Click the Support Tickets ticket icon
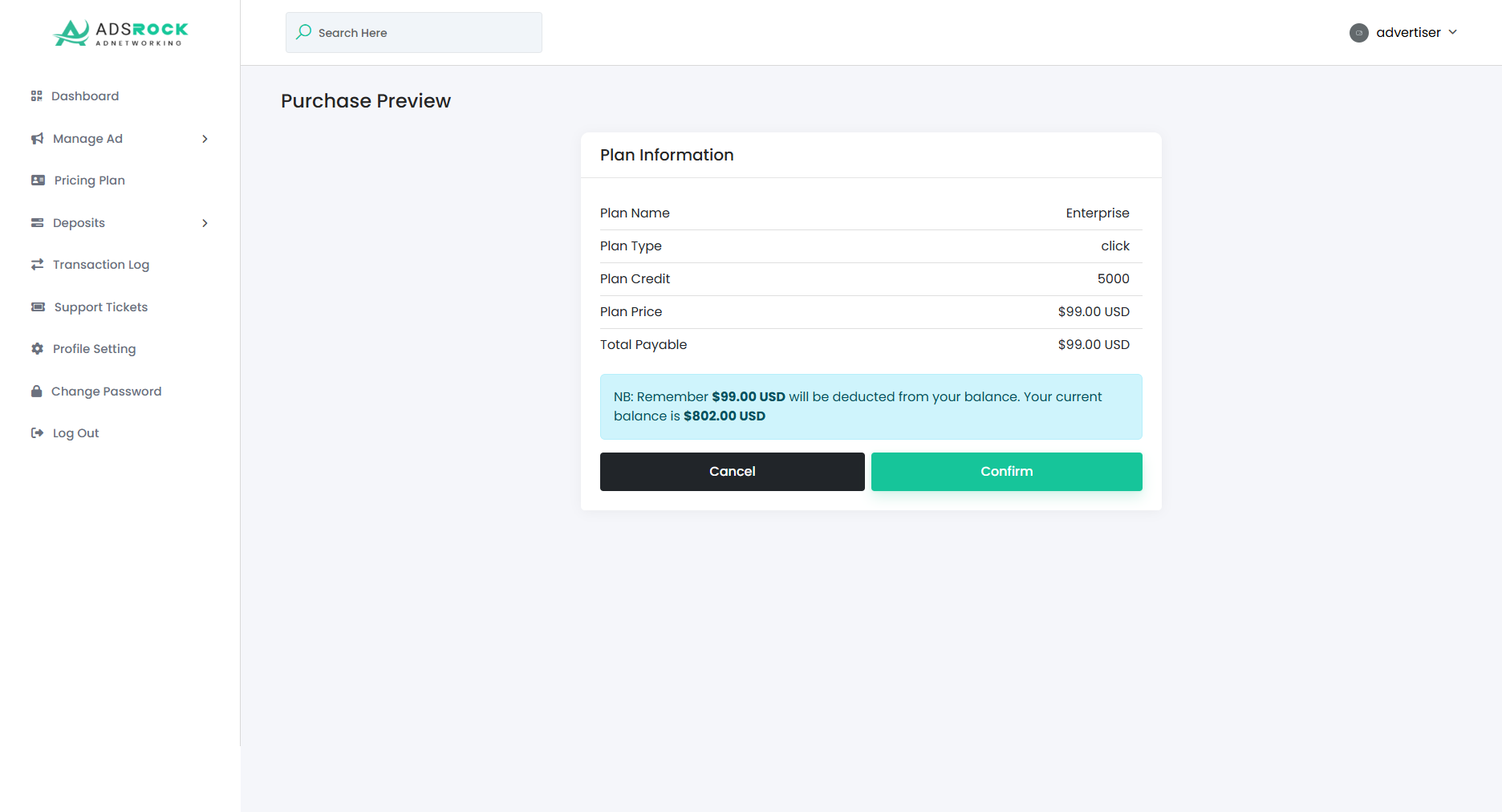Viewport: 1502px width, 812px height. (x=39, y=307)
